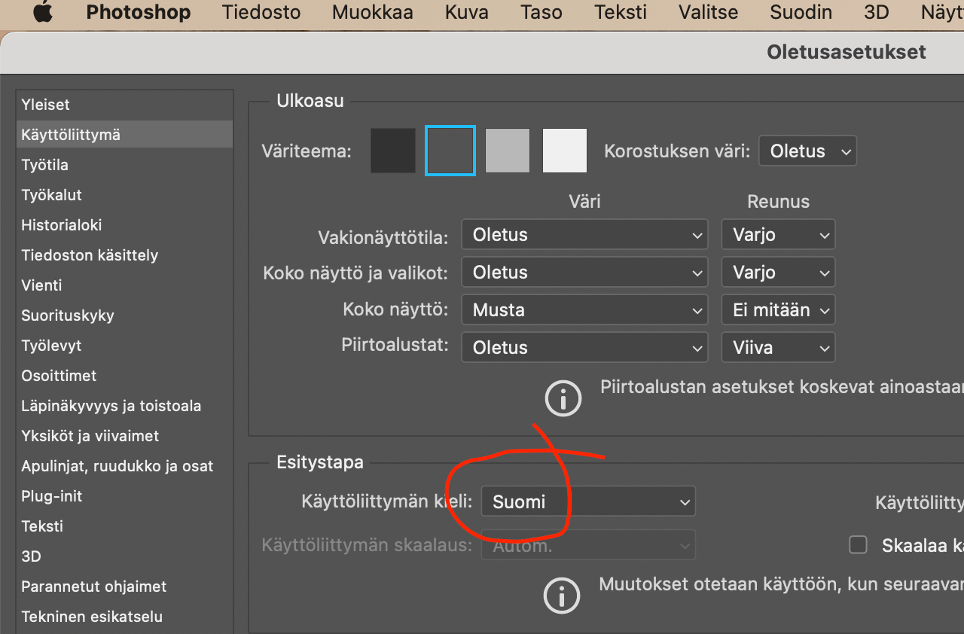The width and height of the screenshot is (964, 634).
Task: Click the Apple logo menu icon
Action: click(43, 13)
